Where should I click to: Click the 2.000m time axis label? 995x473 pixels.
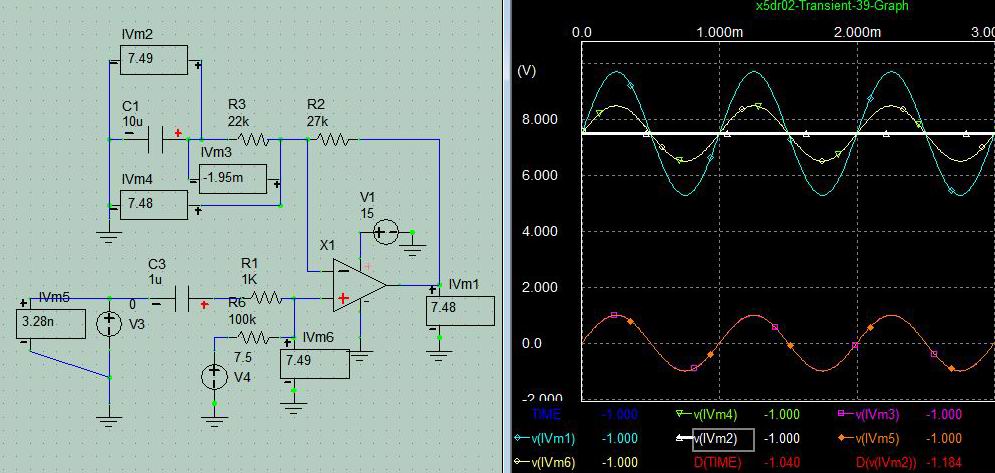tap(858, 32)
